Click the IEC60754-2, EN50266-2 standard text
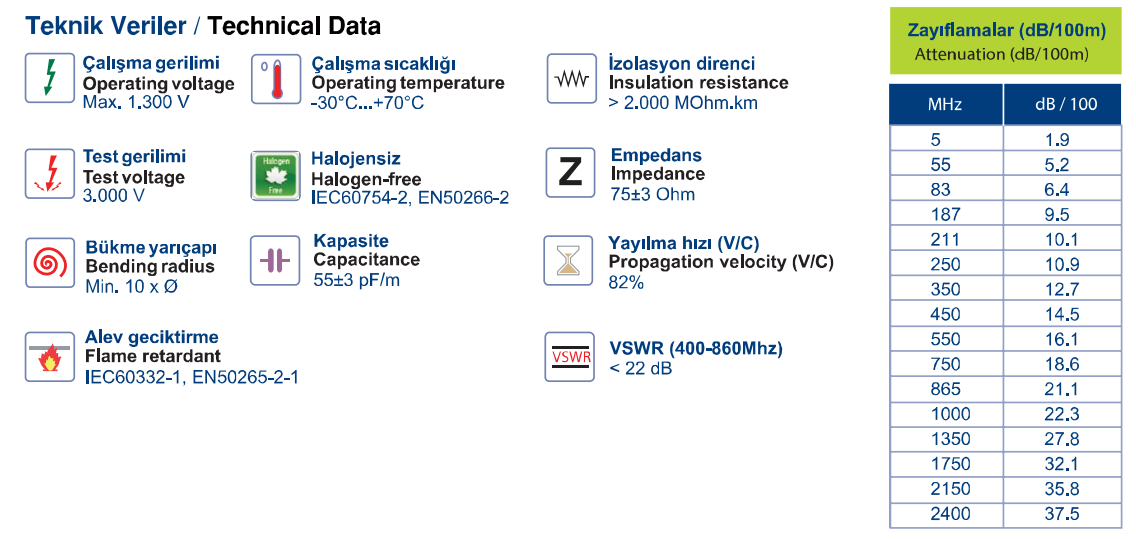This screenshot has height=539, width=1136. (x=410, y=198)
